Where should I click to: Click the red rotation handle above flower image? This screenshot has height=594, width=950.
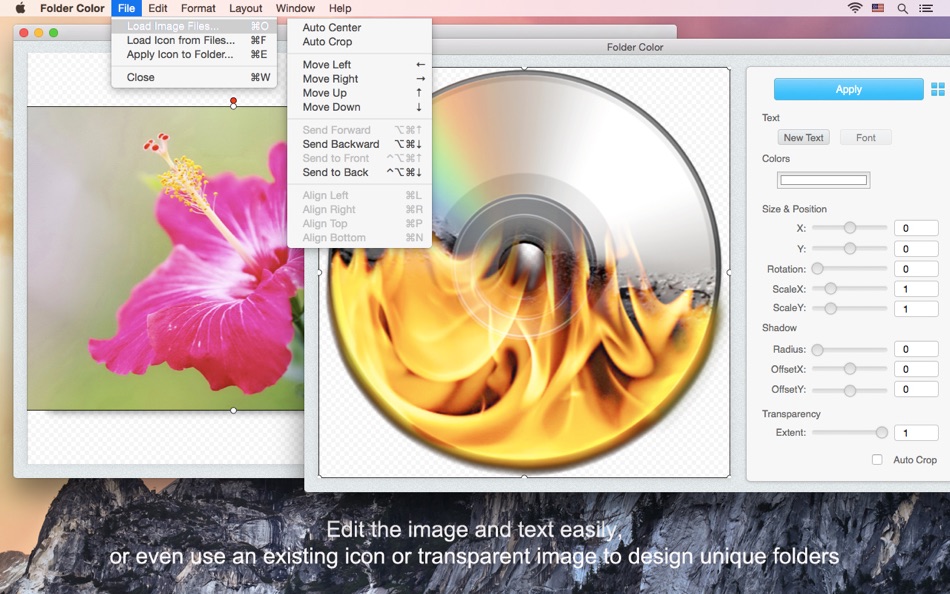(x=233, y=101)
